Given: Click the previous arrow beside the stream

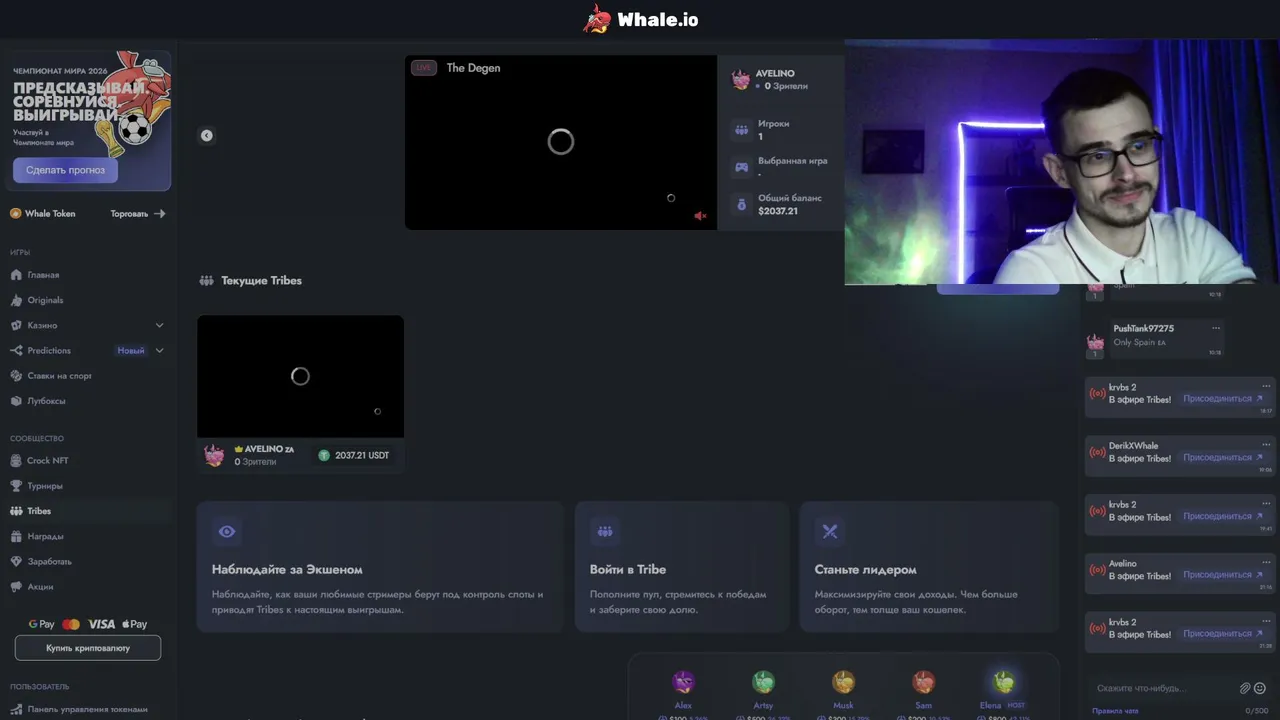Looking at the screenshot, I should click(x=207, y=136).
